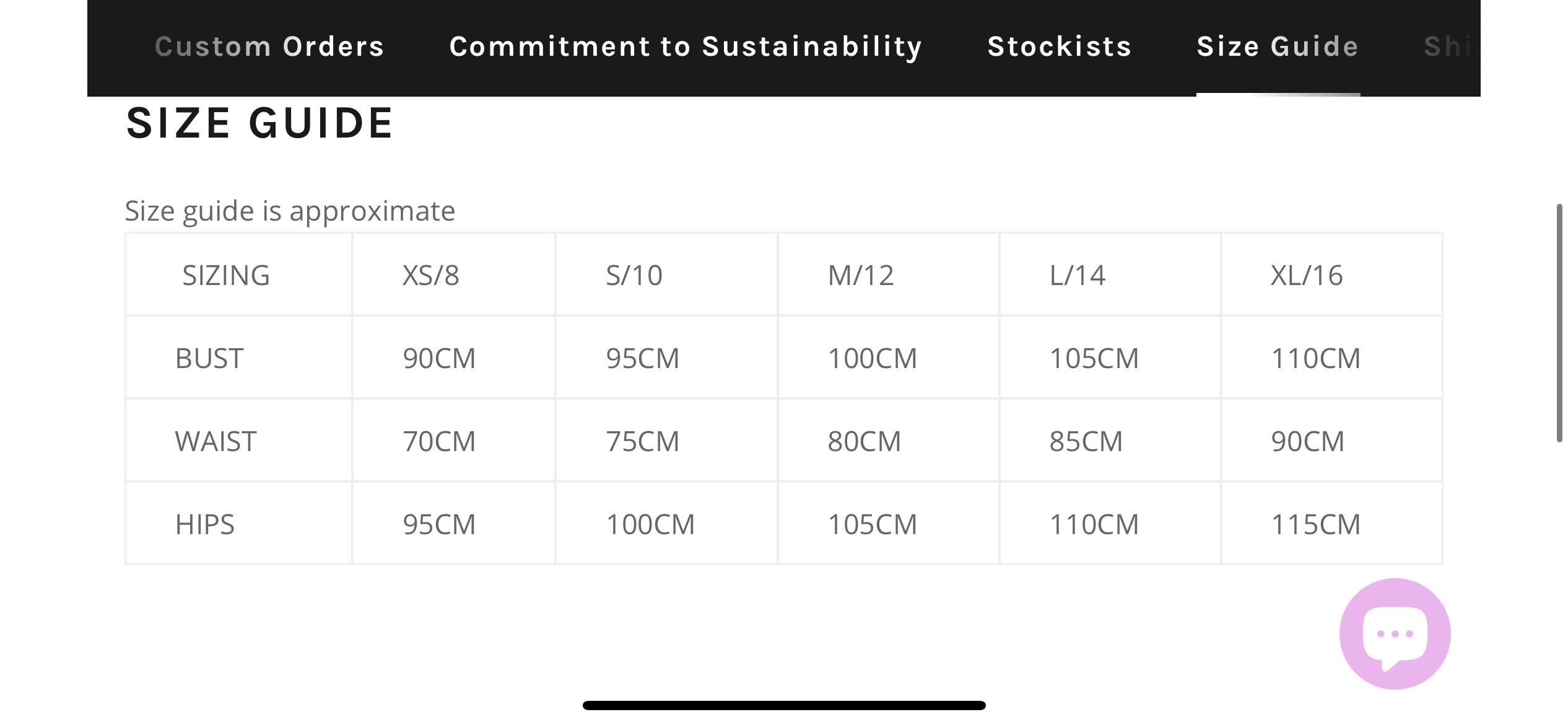This screenshot has height=725, width=1568.
Task: Open the Custom Orders tab
Action: pyautogui.click(x=269, y=47)
